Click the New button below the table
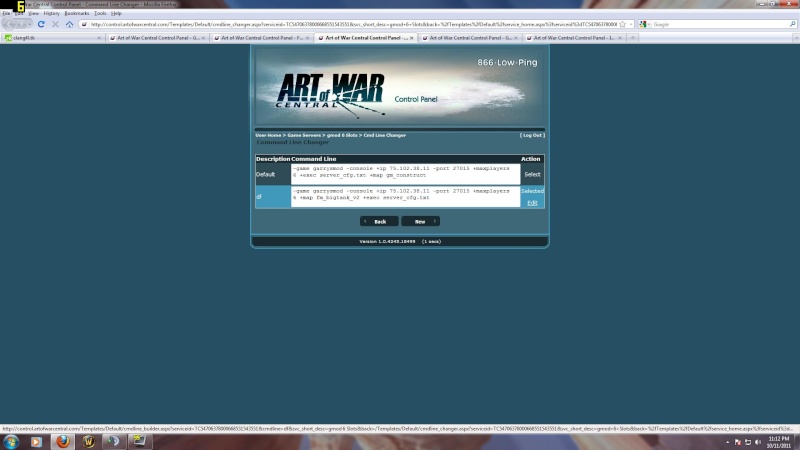Screen dimensions: 800x450 pyautogui.click(x=420, y=221)
